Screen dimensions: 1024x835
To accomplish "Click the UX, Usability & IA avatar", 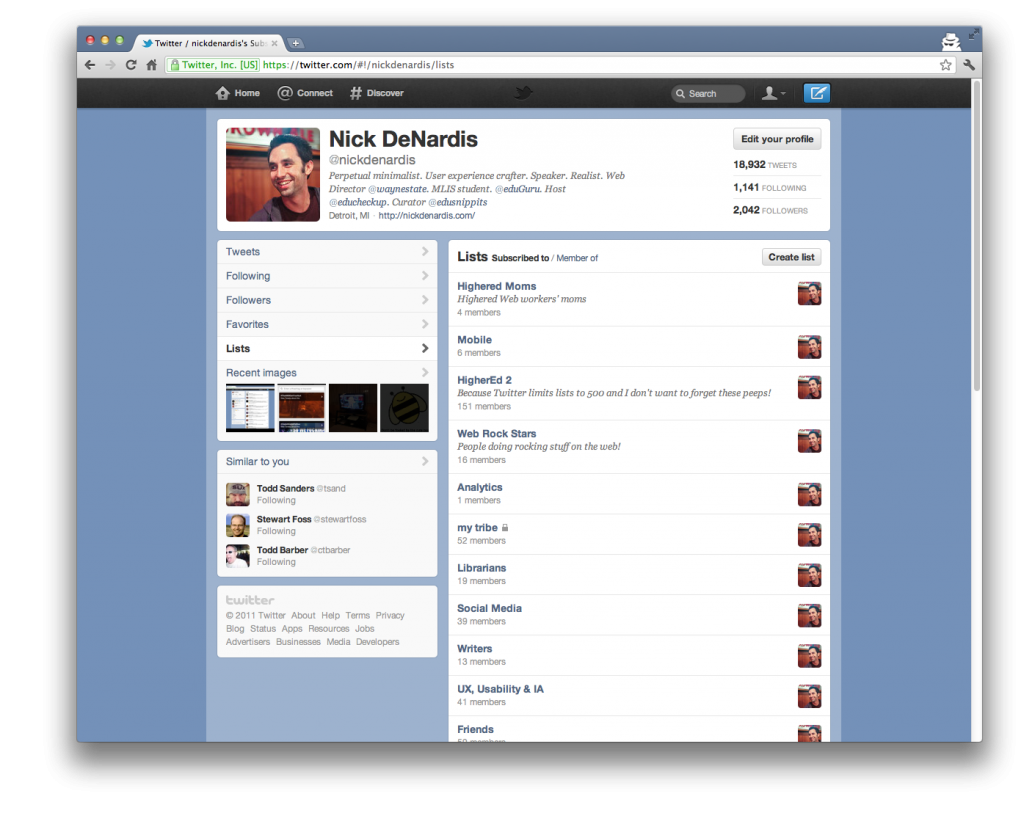I will click(809, 697).
